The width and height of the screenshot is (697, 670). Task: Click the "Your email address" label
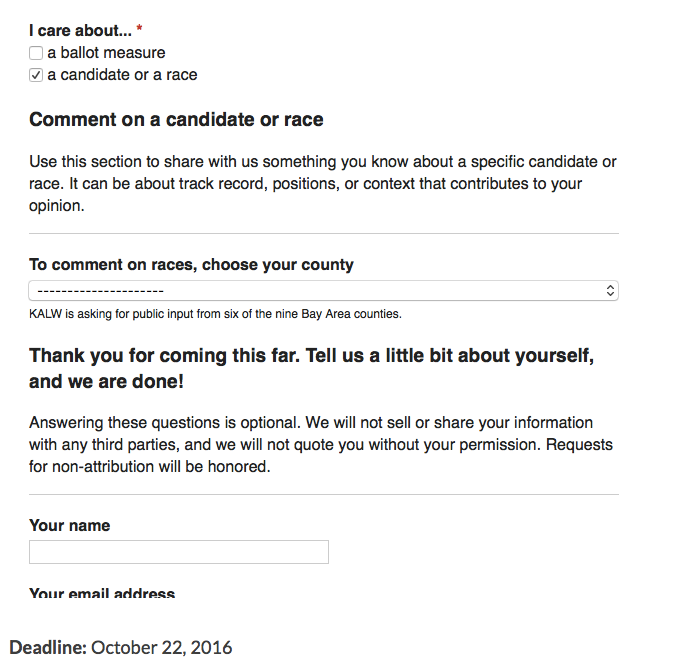[102, 594]
